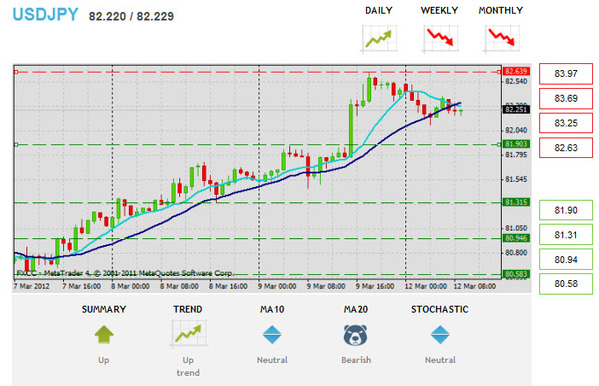Screen dimensions: 599x386
Task: Select the 83.97 resistance level box
Action: click(566, 74)
